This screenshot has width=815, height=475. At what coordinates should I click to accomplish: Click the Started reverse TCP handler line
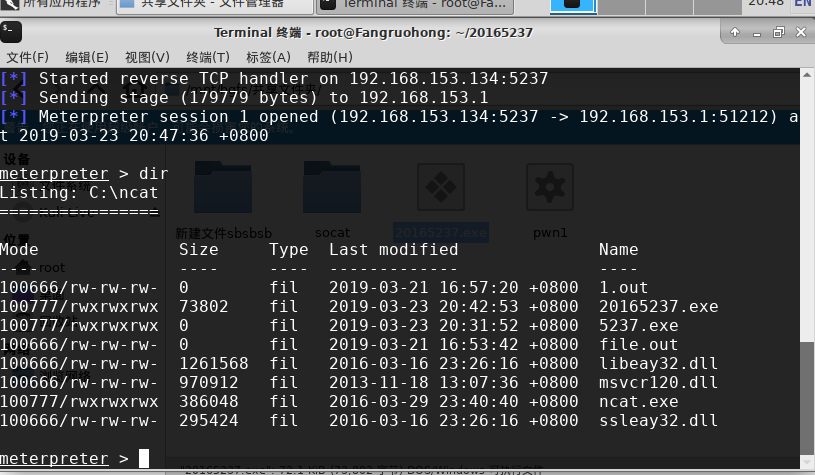pos(274,78)
